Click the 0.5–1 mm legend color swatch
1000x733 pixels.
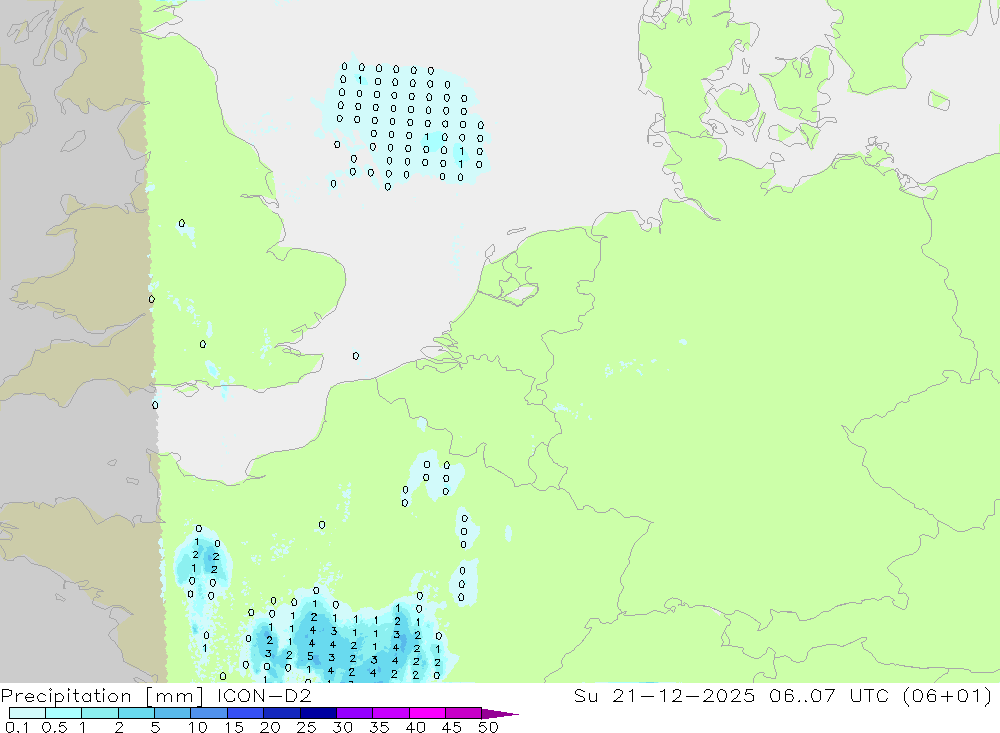point(64,713)
